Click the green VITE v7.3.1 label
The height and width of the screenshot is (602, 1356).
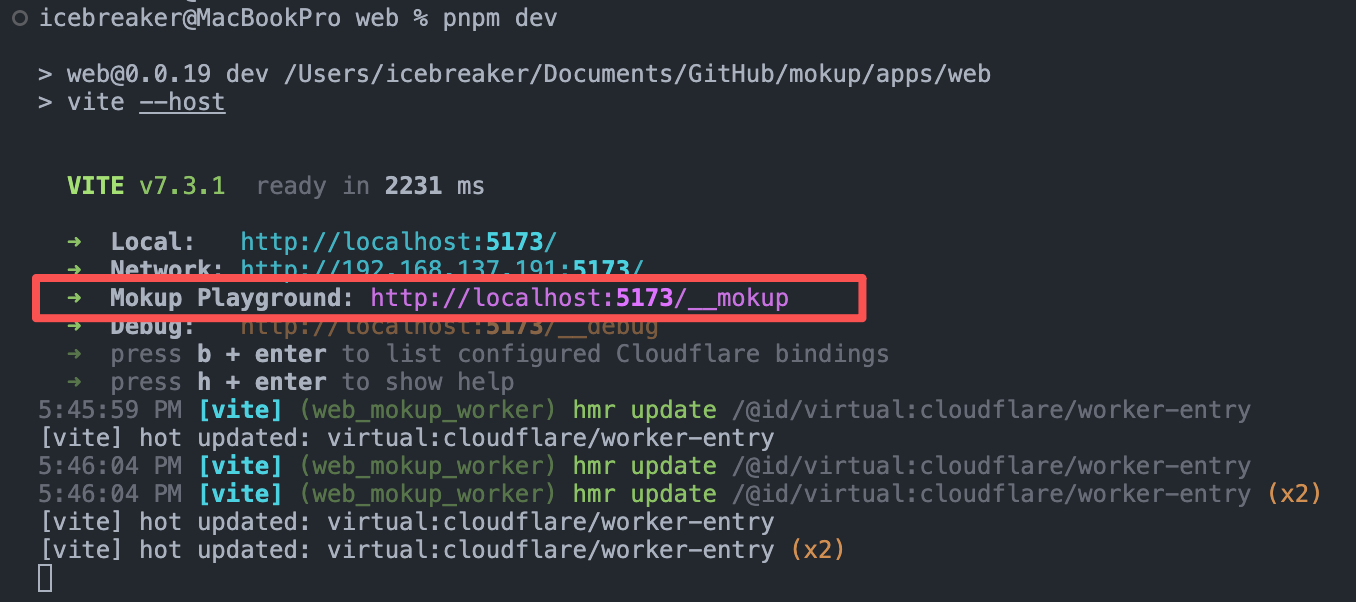[x=144, y=185]
